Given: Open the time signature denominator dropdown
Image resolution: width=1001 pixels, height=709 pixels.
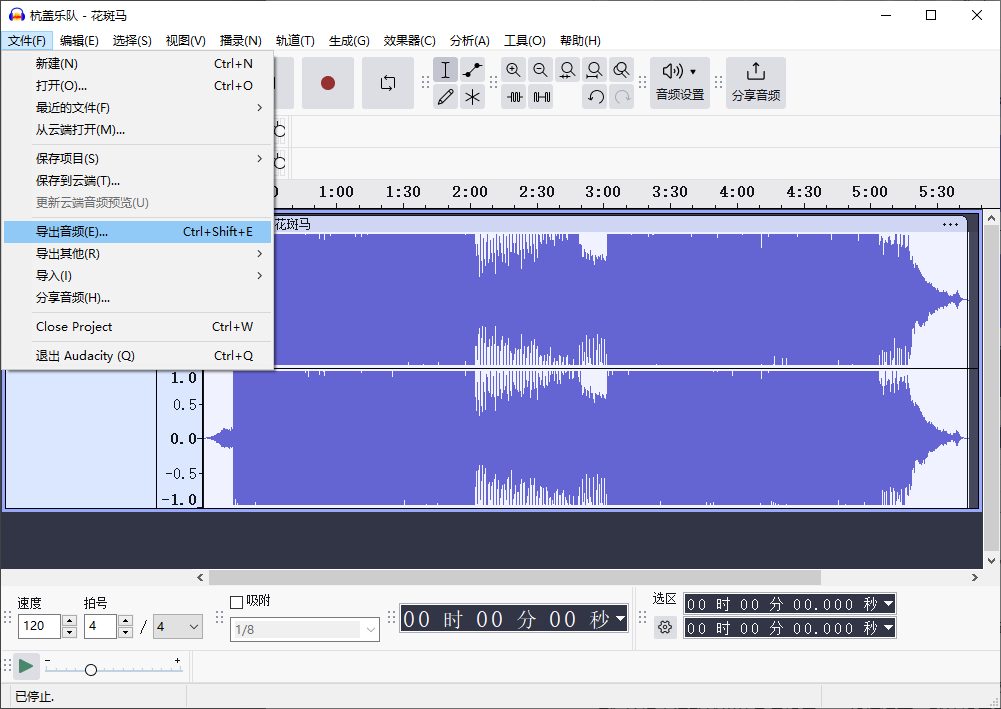Looking at the screenshot, I should pyautogui.click(x=178, y=627).
